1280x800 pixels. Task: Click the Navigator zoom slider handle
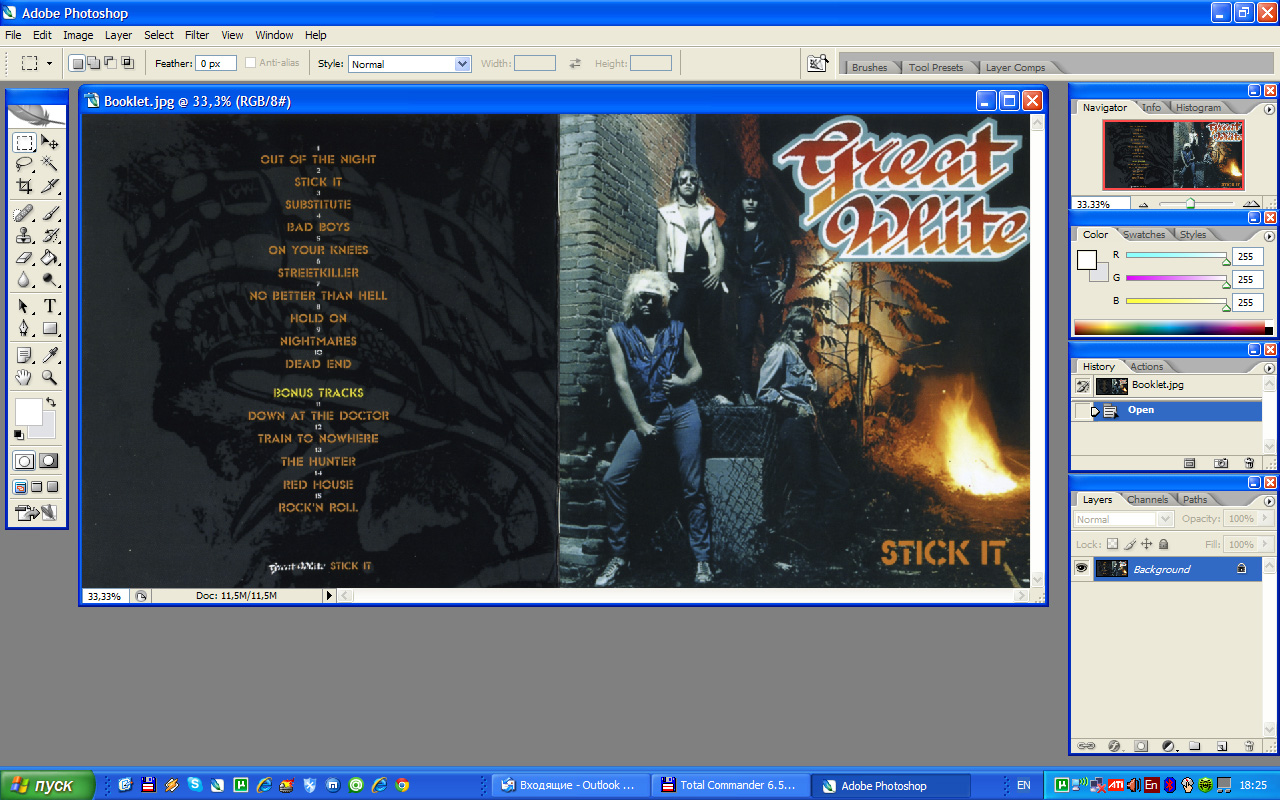pos(1190,203)
